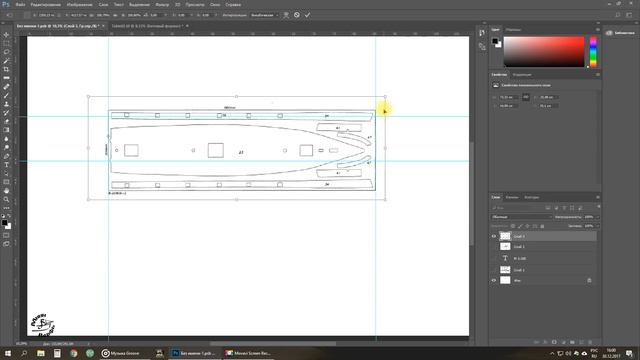Viewport: 640px width, 360px height.
Task: Select the Zoom tool in toolbar
Action: (x=6, y=200)
